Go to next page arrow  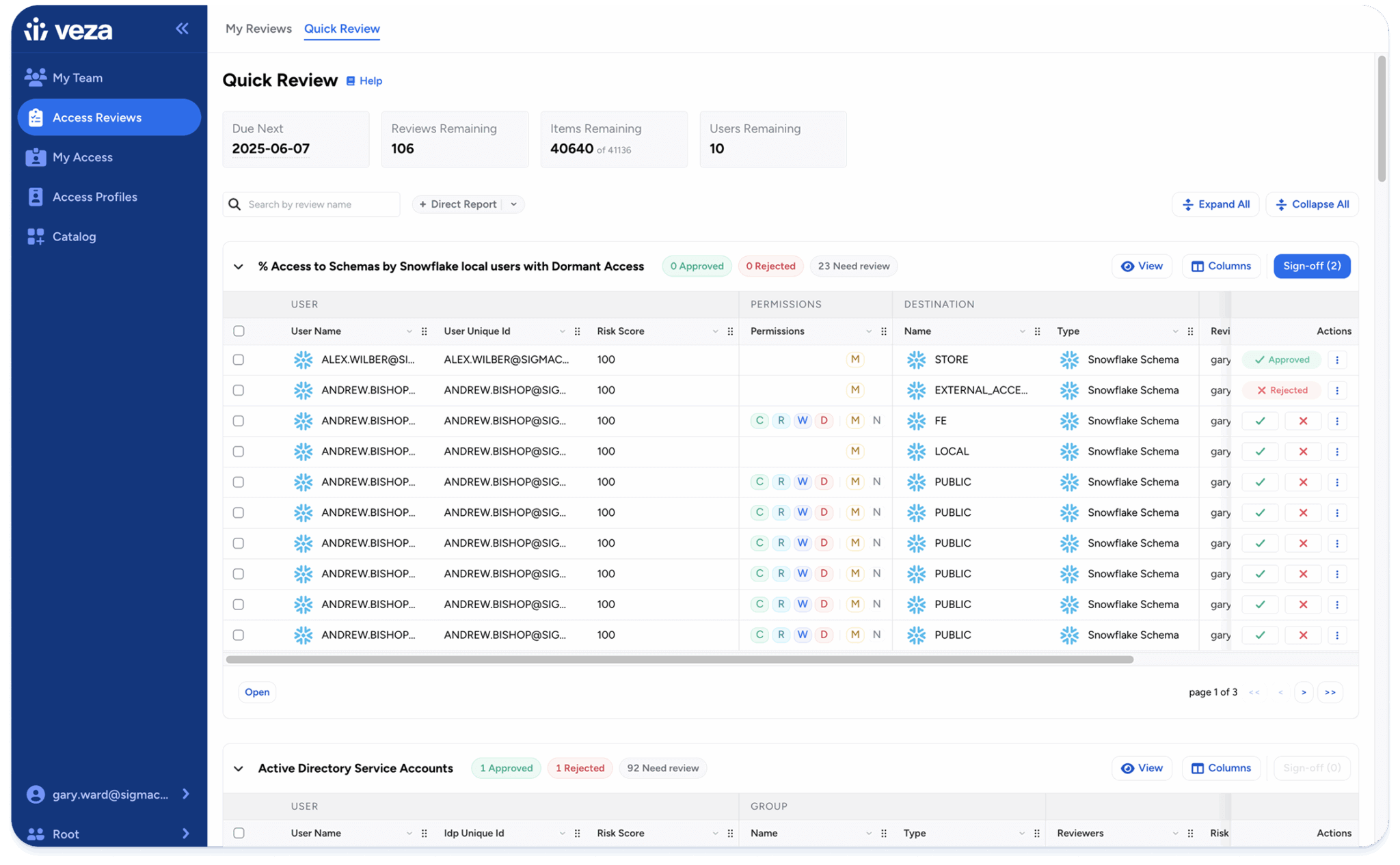pos(1304,692)
